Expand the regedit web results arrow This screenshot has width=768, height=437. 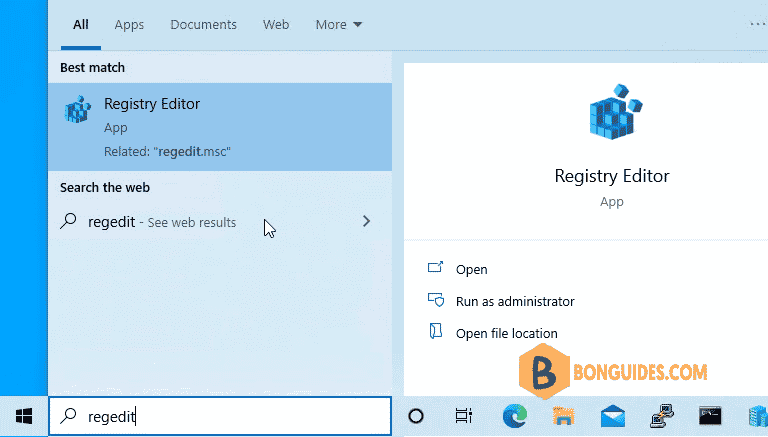[366, 221]
